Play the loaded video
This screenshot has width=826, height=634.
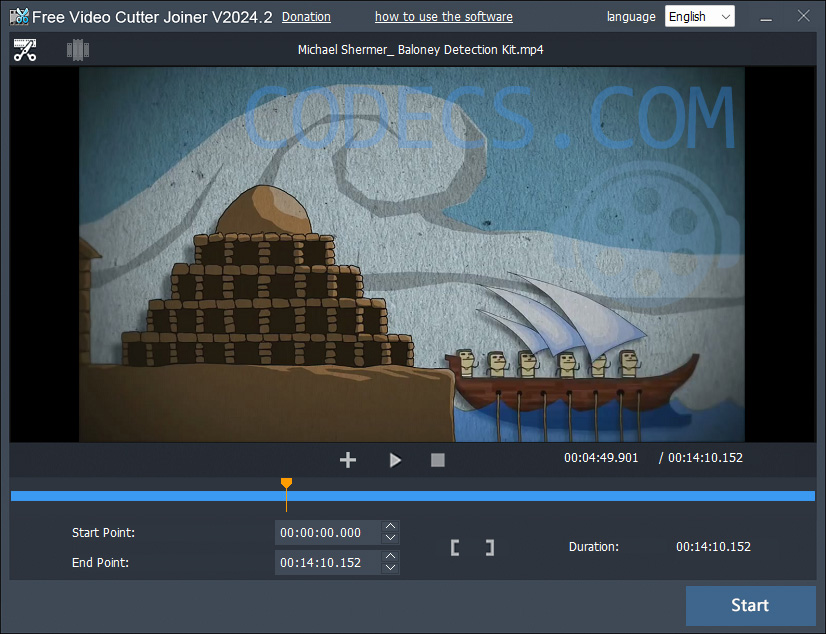[x=395, y=460]
